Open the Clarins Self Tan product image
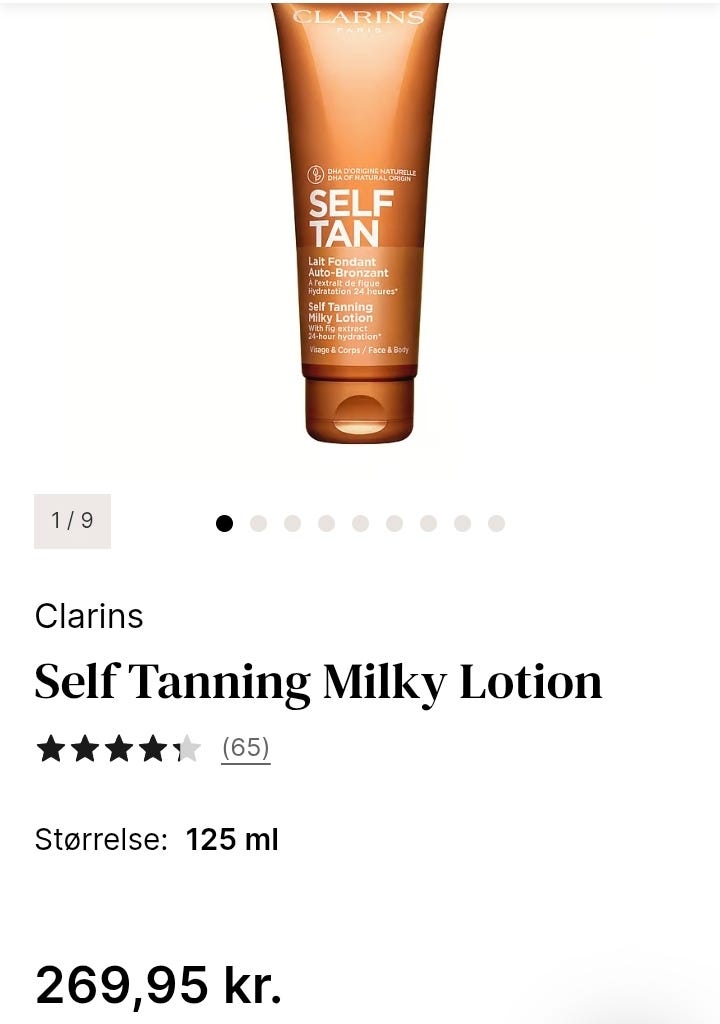Screen dimensions: 720x1024 point(359,222)
